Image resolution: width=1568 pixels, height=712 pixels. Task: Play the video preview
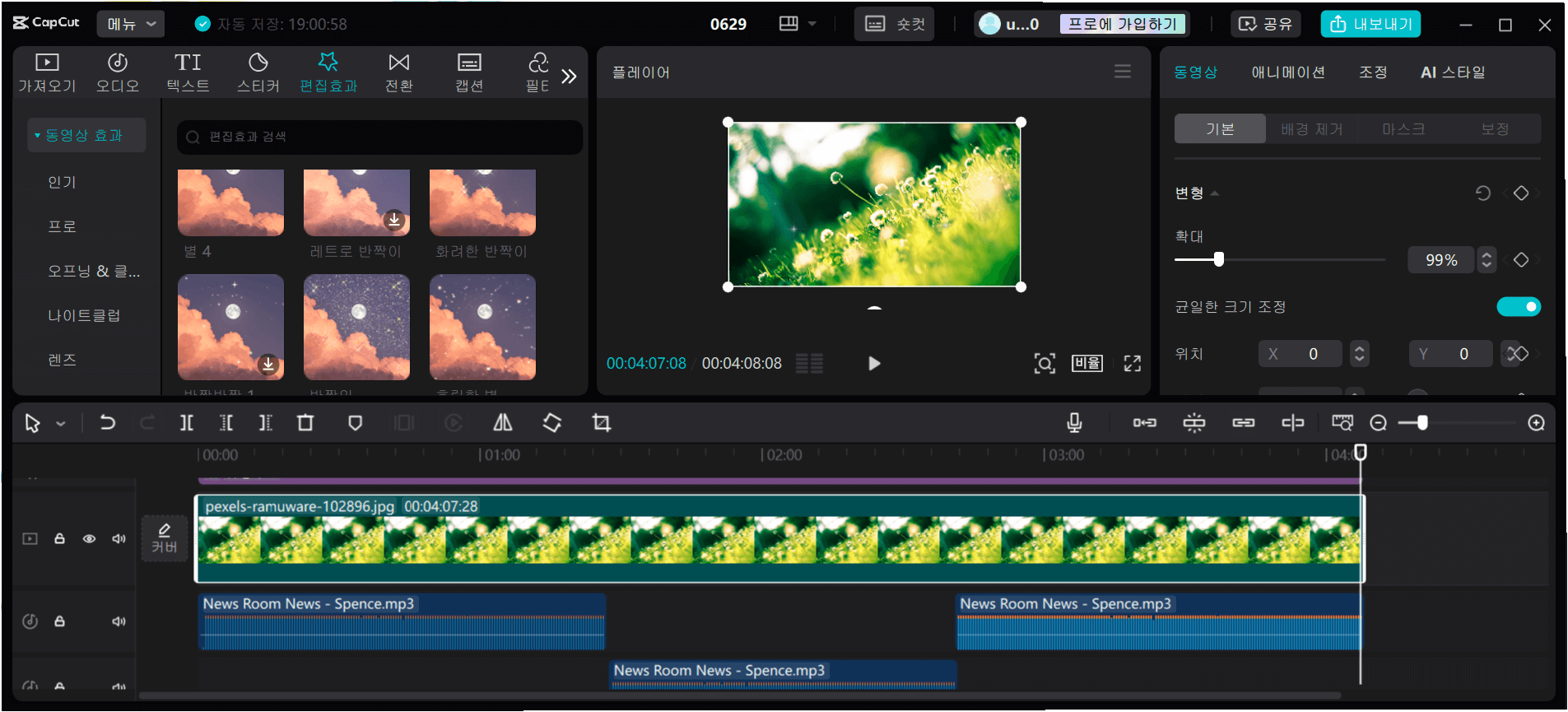(874, 363)
